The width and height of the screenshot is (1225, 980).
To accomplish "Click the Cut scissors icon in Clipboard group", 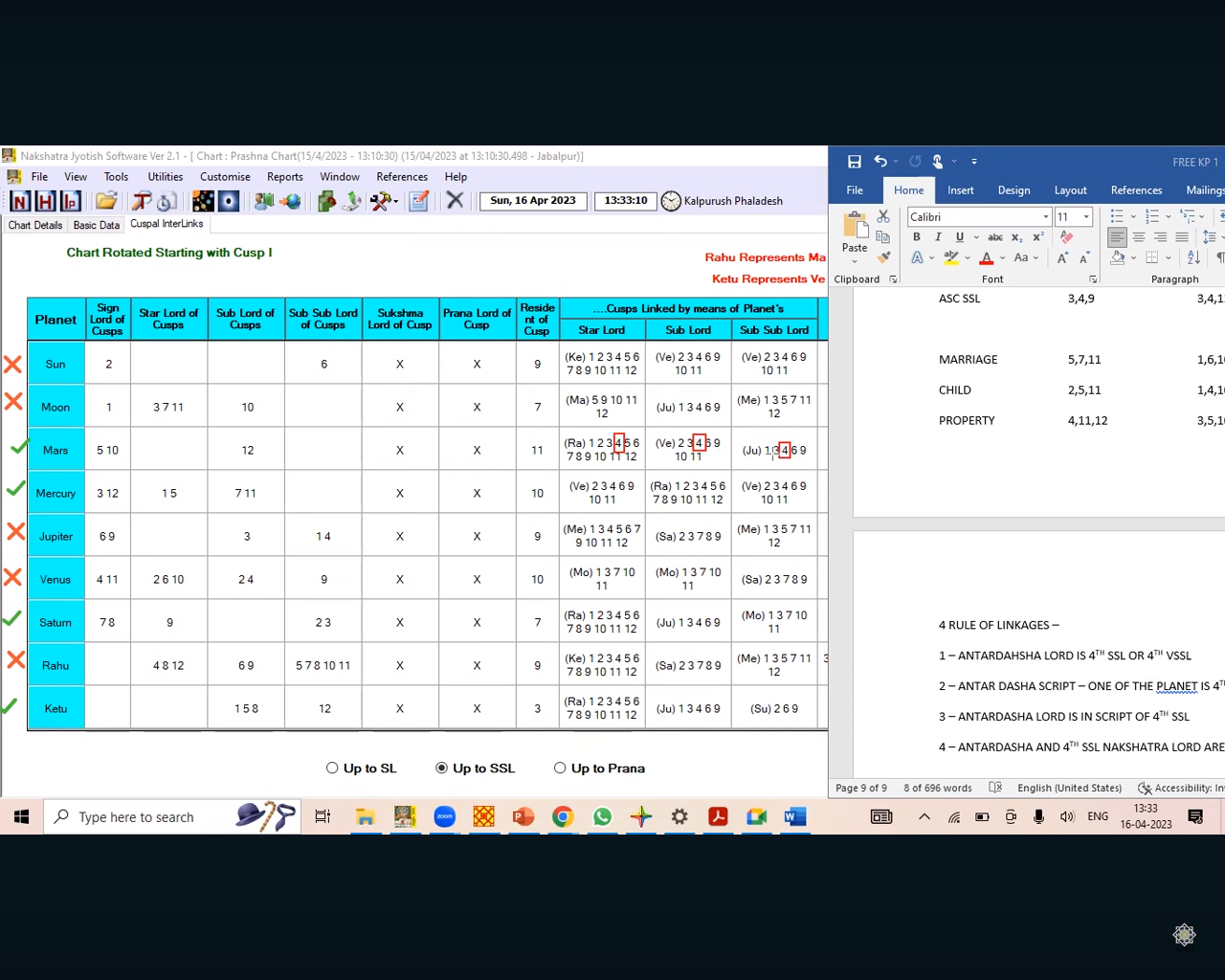I will [883, 217].
